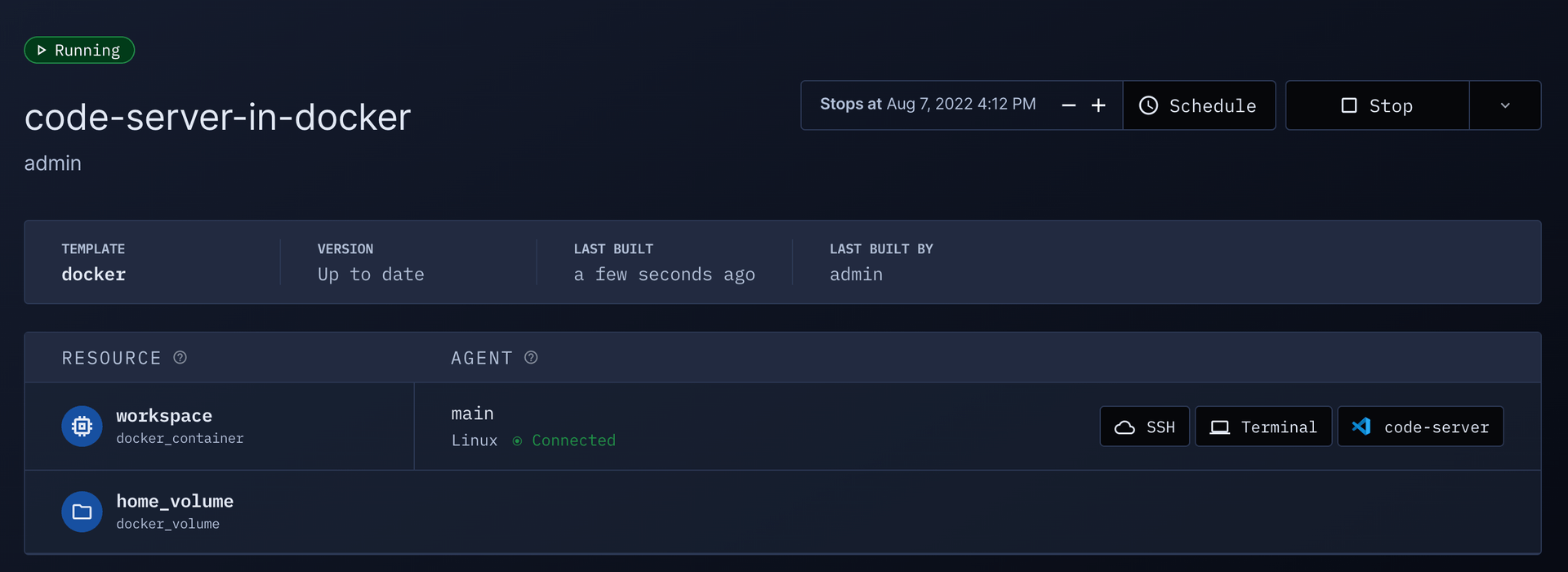
Task: Click the VS Code icon for code-server
Action: pos(1361,427)
